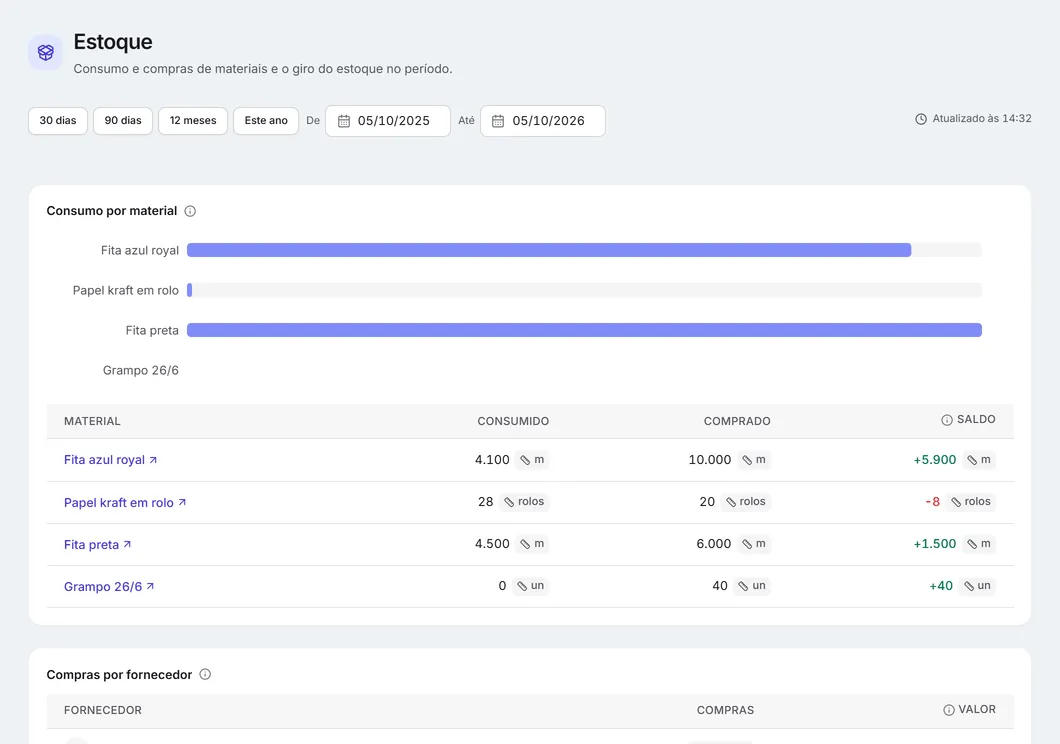Click un tag beside balance +40
Image resolution: width=1060 pixels, height=744 pixels.
tap(978, 585)
